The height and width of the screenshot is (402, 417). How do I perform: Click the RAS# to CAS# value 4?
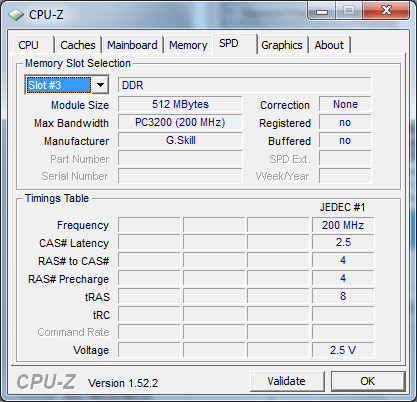[x=343, y=260]
